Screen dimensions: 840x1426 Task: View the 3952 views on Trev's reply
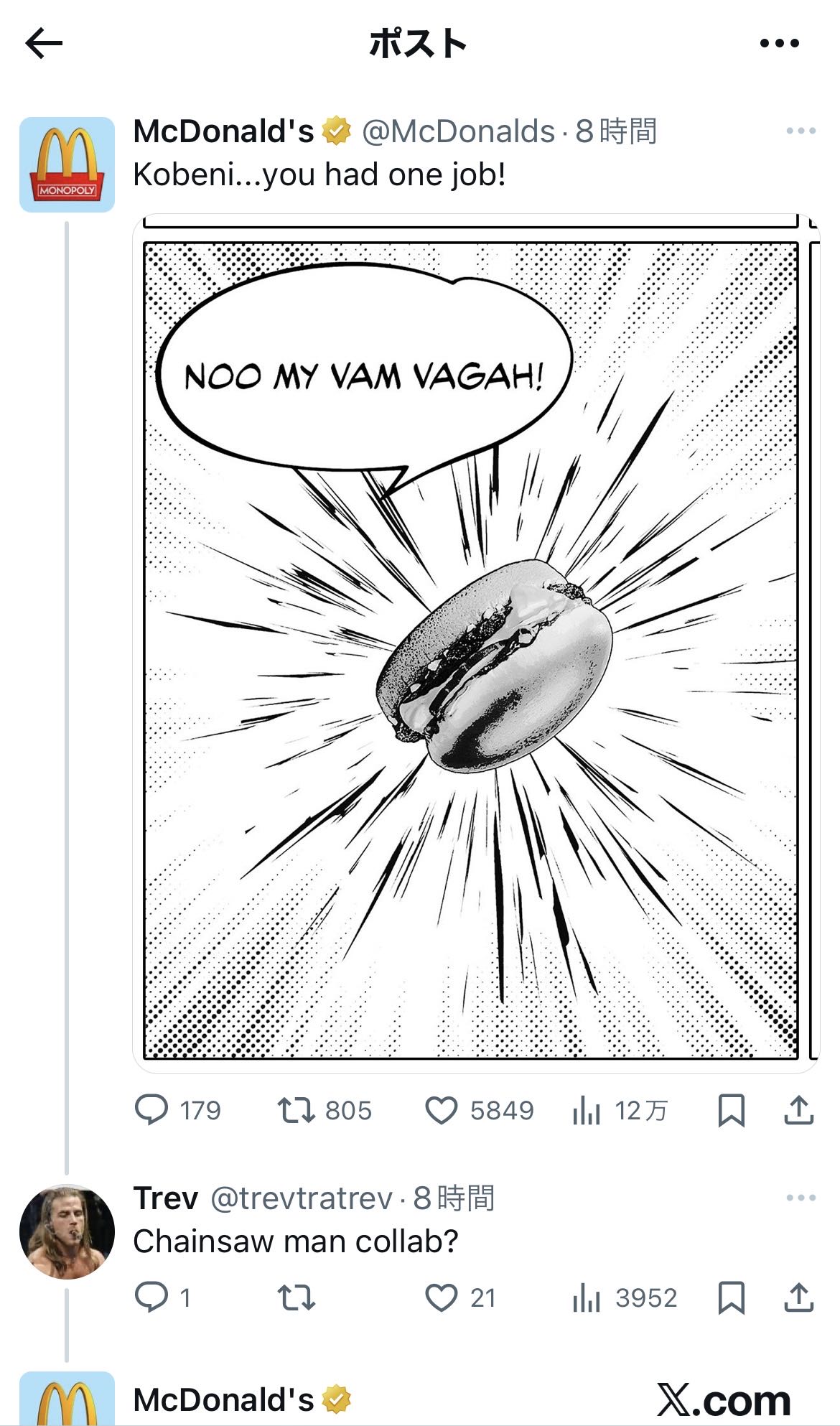tap(587, 1298)
